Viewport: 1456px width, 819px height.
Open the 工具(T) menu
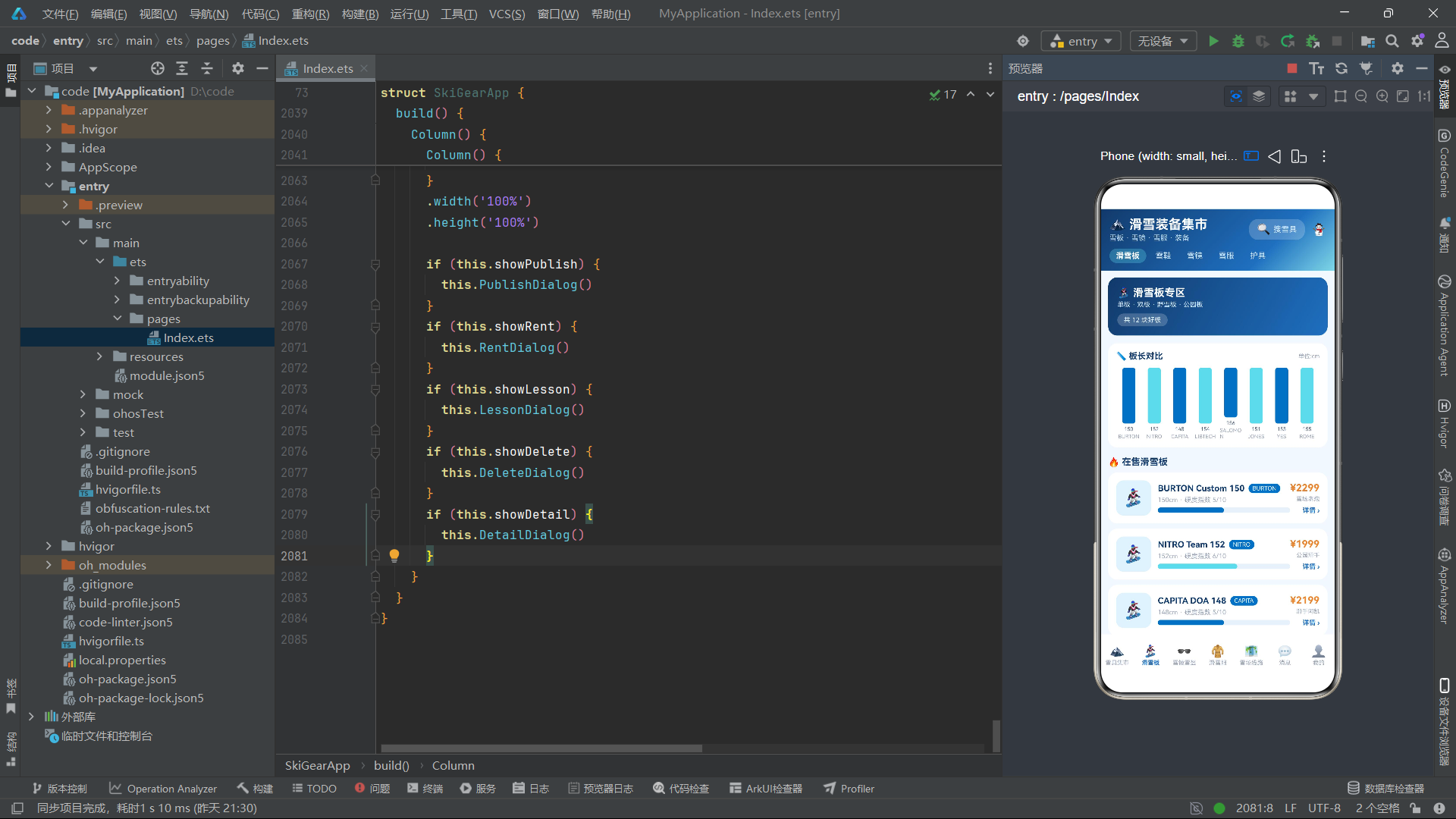pos(459,14)
